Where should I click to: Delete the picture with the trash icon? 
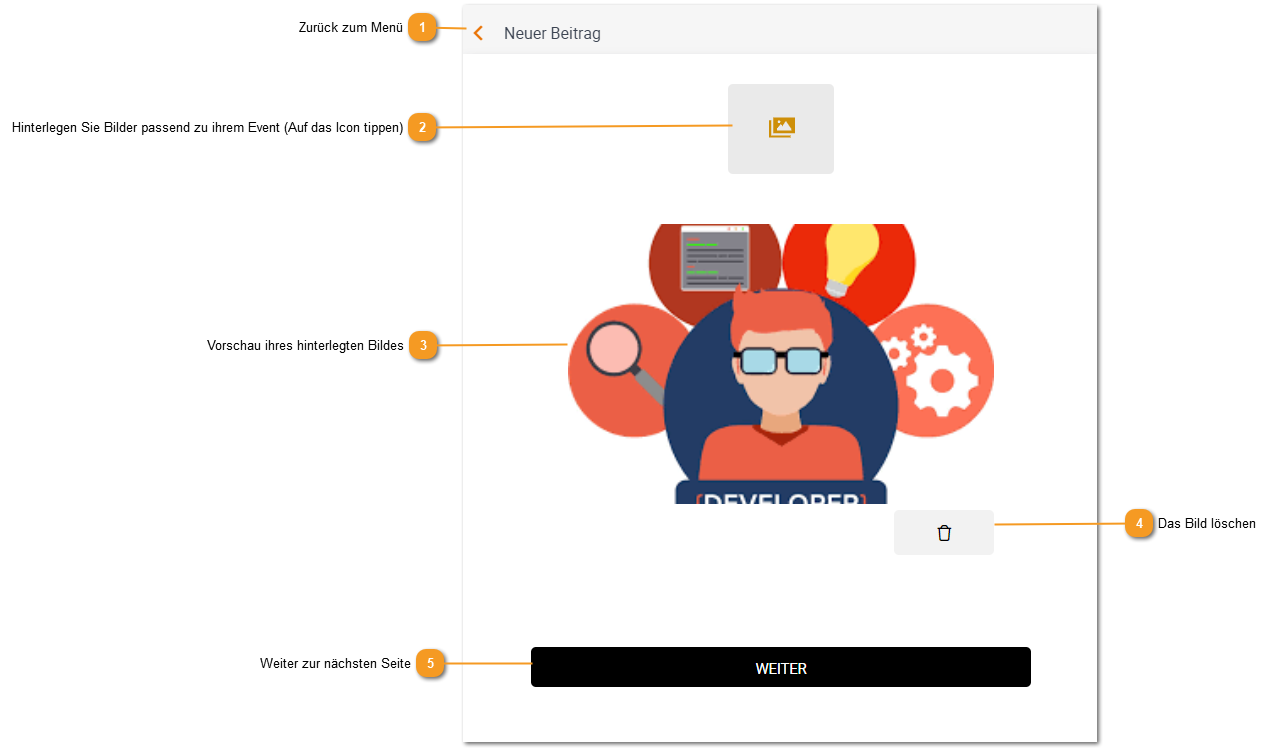click(x=944, y=533)
